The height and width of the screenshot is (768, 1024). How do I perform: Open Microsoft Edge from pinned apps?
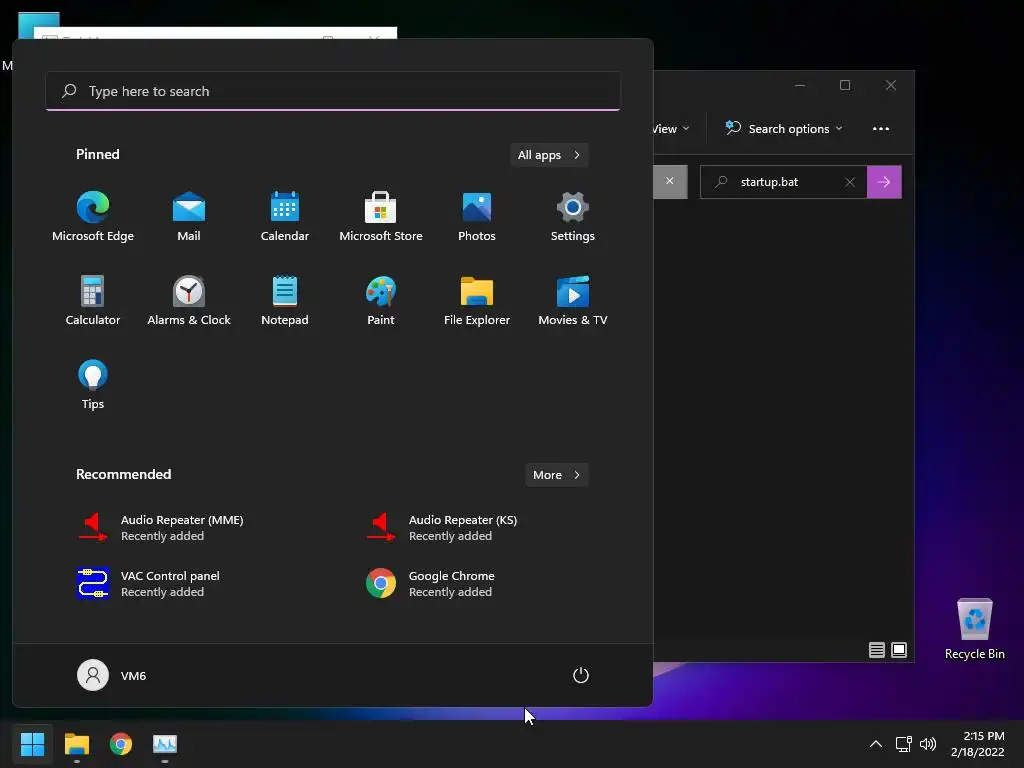[93, 217]
